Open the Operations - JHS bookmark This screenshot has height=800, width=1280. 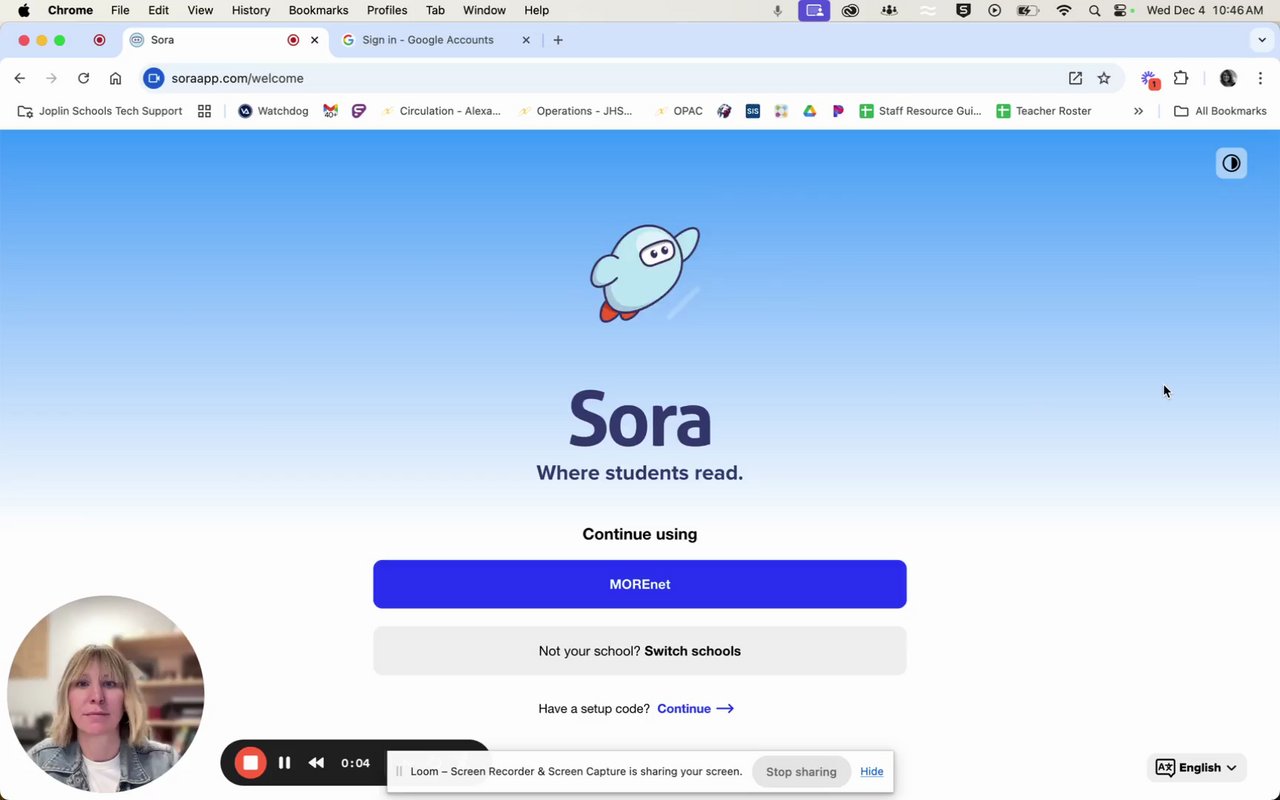tap(575, 111)
